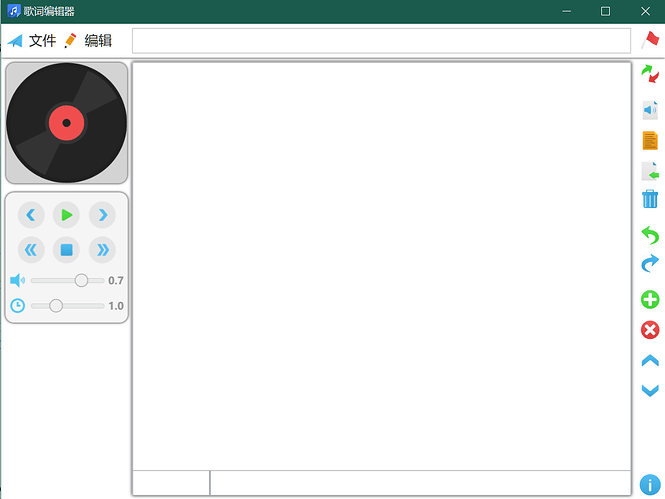
Task: Maximize the 歌词编辑器 window
Action: [x=605, y=11]
